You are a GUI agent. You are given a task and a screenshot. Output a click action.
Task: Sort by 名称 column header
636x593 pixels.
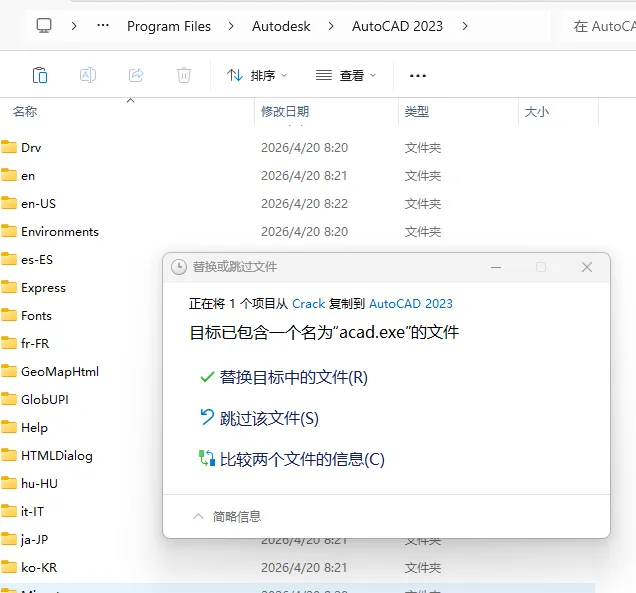click(25, 112)
